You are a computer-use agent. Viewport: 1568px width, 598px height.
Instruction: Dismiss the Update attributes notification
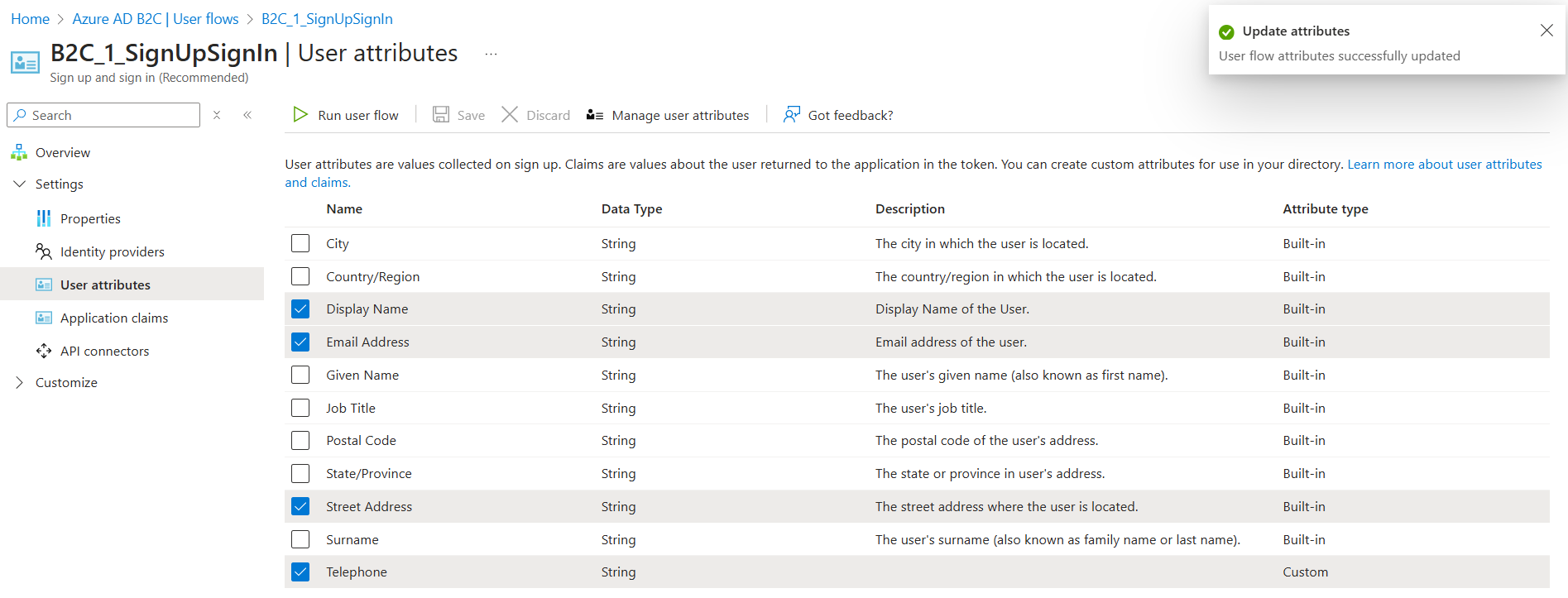(x=1546, y=31)
